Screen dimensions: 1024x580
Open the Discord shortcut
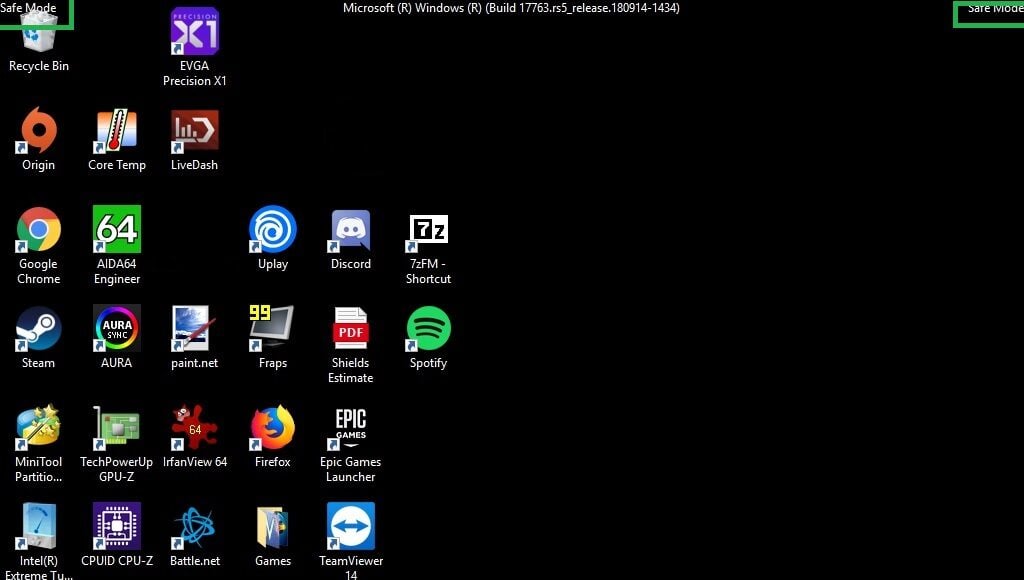[x=351, y=229]
